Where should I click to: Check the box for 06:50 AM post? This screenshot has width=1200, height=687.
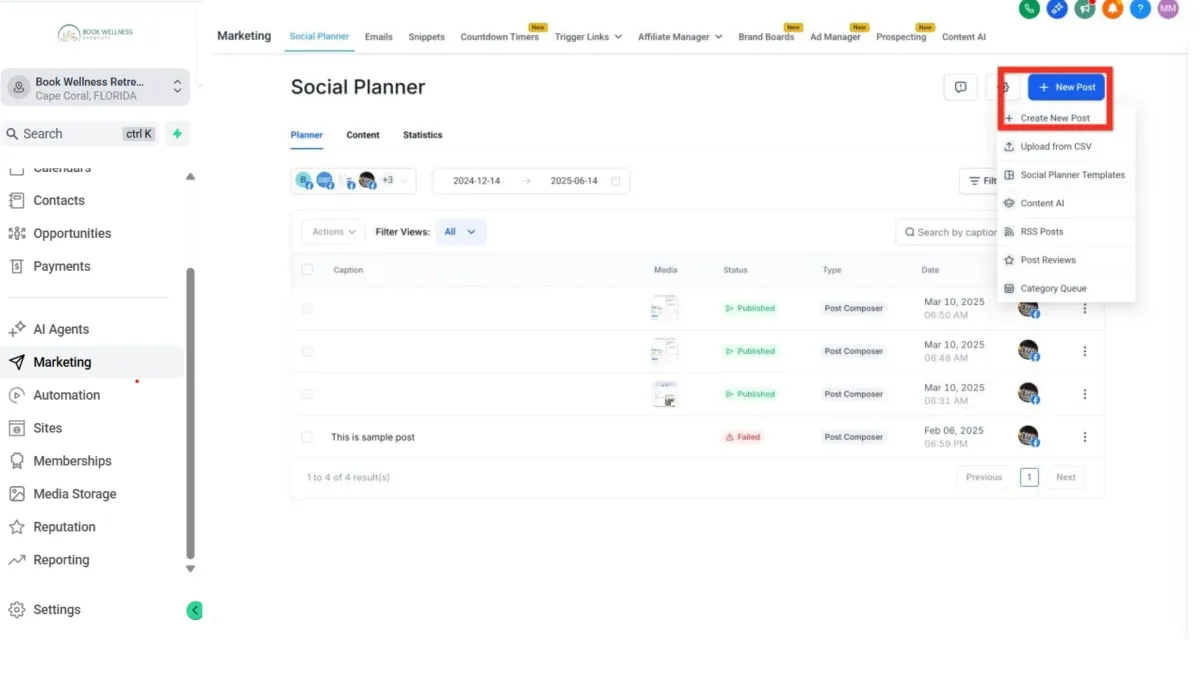(x=307, y=308)
